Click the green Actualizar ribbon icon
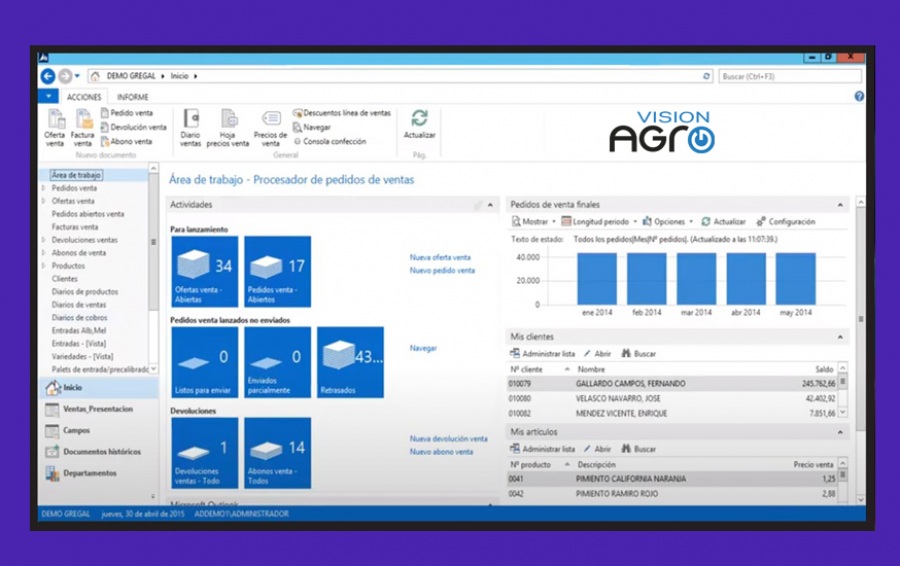Image resolution: width=900 pixels, height=566 pixels. (420, 124)
